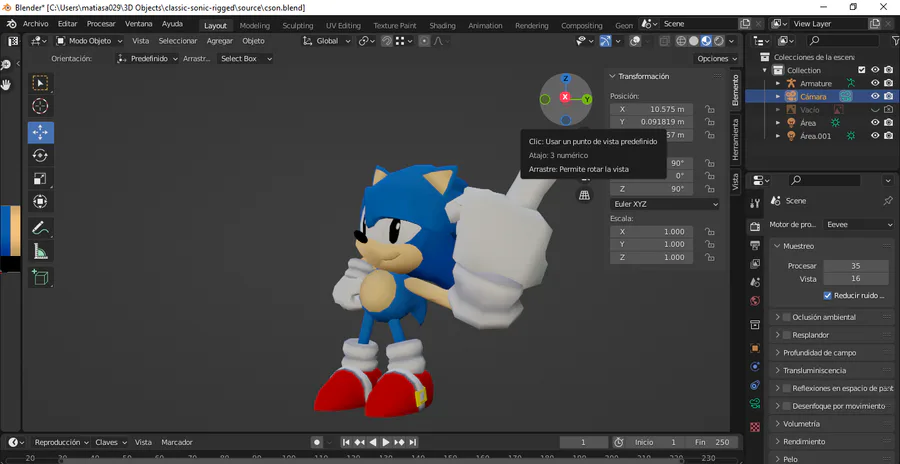Choose the Move tool

[40, 133]
